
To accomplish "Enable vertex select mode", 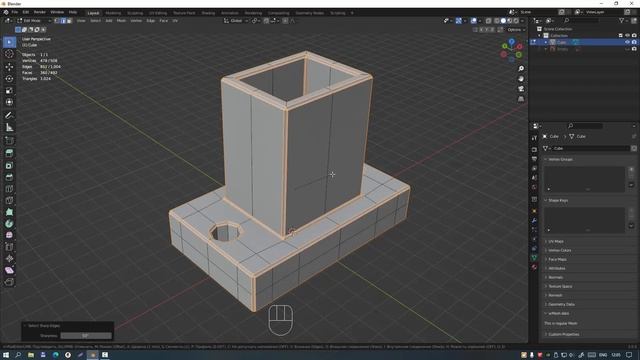I will tap(57, 20).
